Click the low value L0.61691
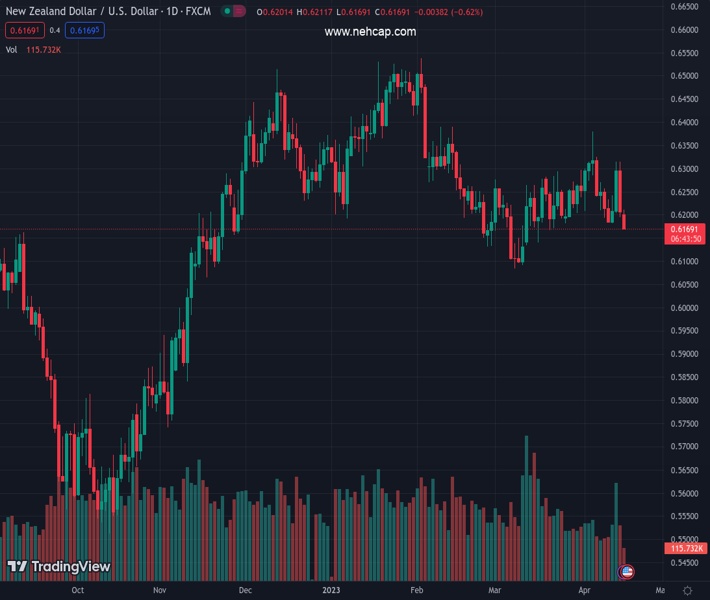710x600 pixels. tap(353, 12)
